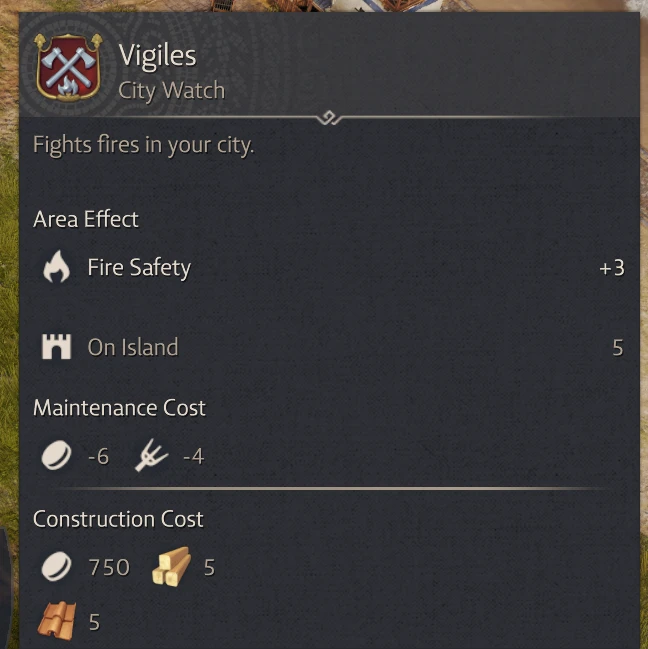Click the On Island castle tower icon
The image size is (648, 649).
tap(56, 347)
